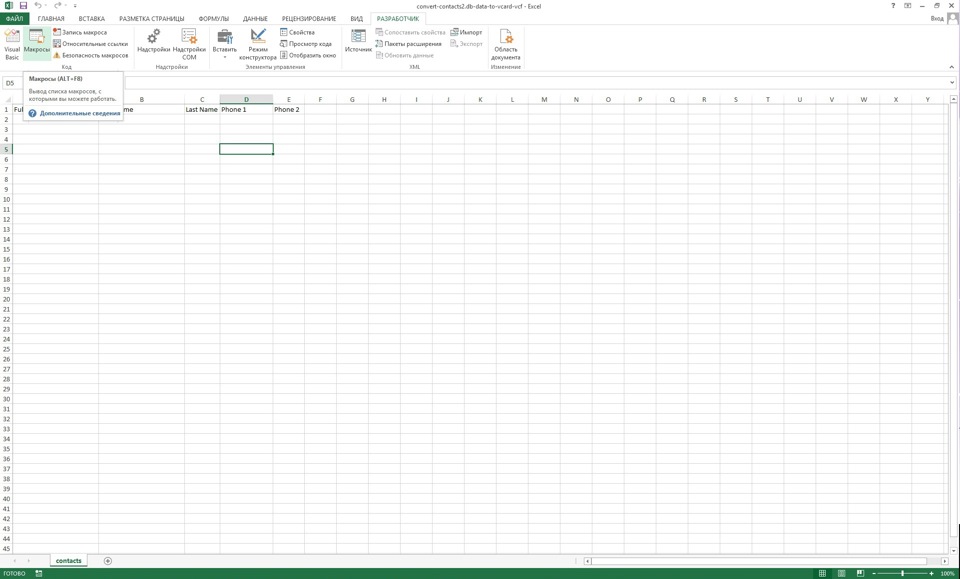Image resolution: width=960 pixels, height=579 pixels.
Task: Click inside the formula bar
Action: 537,83
